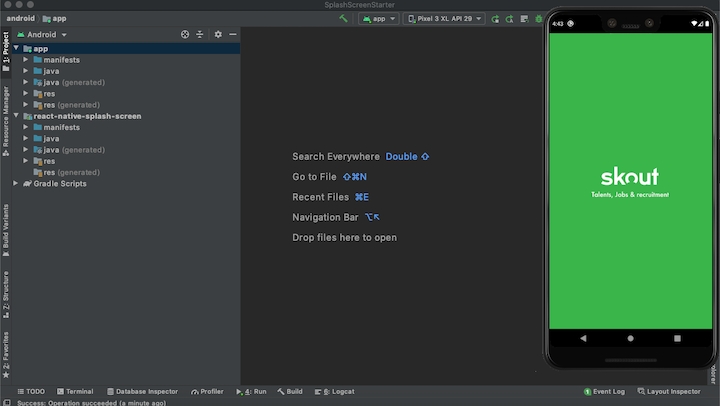The height and width of the screenshot is (406, 720).
Task: Select the manifests folder under app
Action: (61, 60)
